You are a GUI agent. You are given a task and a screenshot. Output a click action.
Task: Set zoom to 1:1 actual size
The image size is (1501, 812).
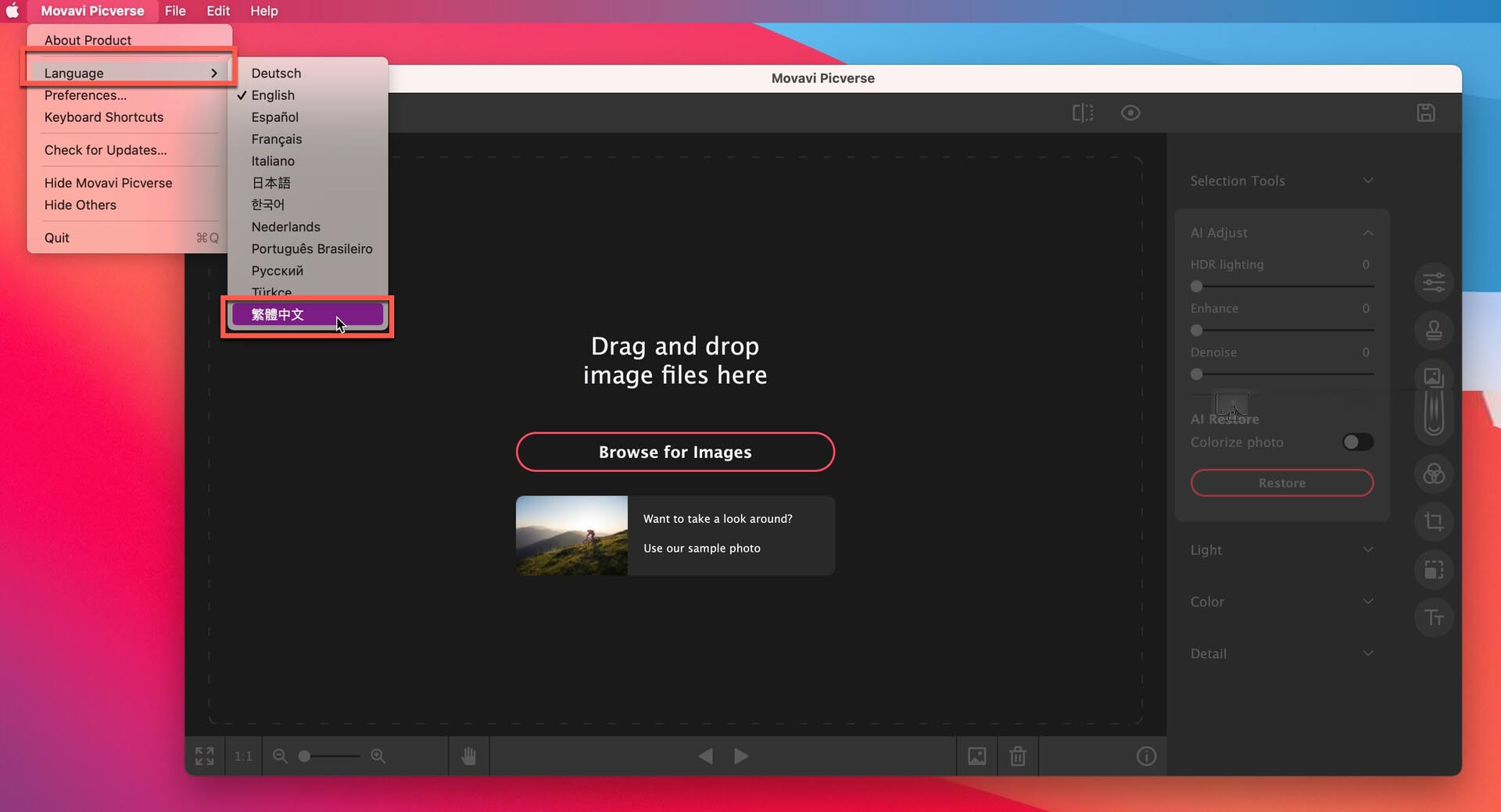pos(243,756)
